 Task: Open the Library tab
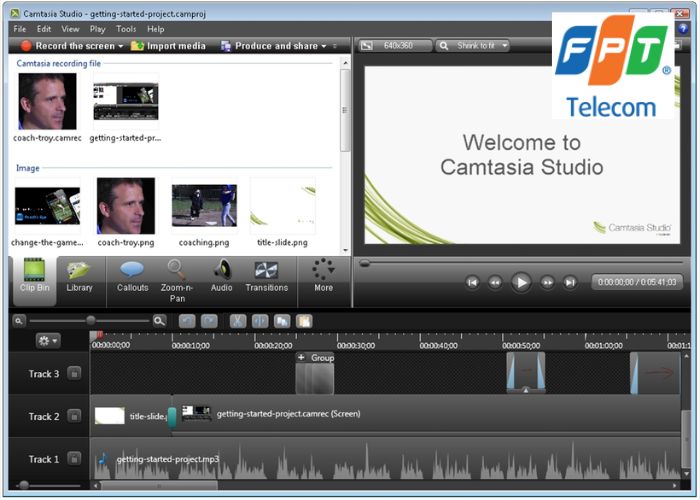79,275
